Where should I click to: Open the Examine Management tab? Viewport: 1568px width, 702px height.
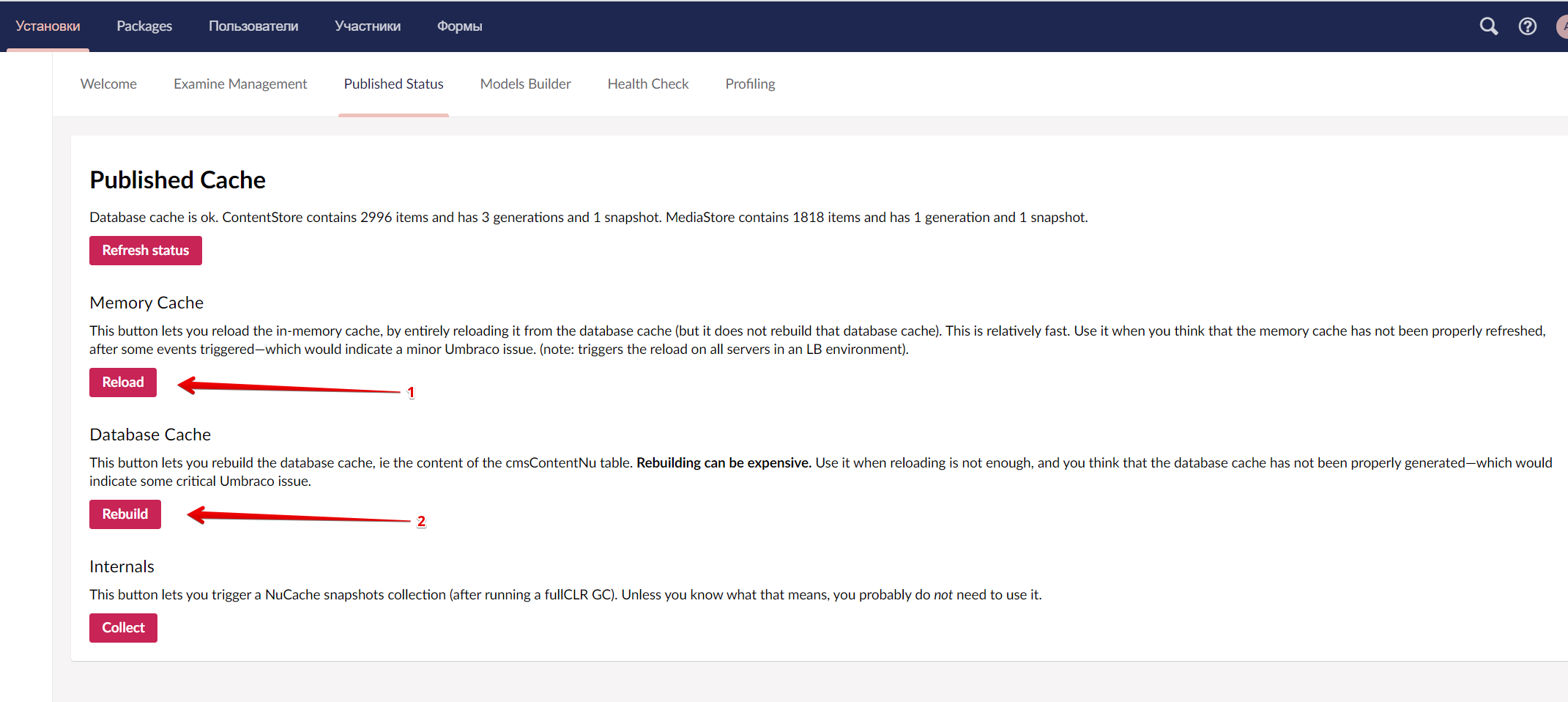point(240,84)
